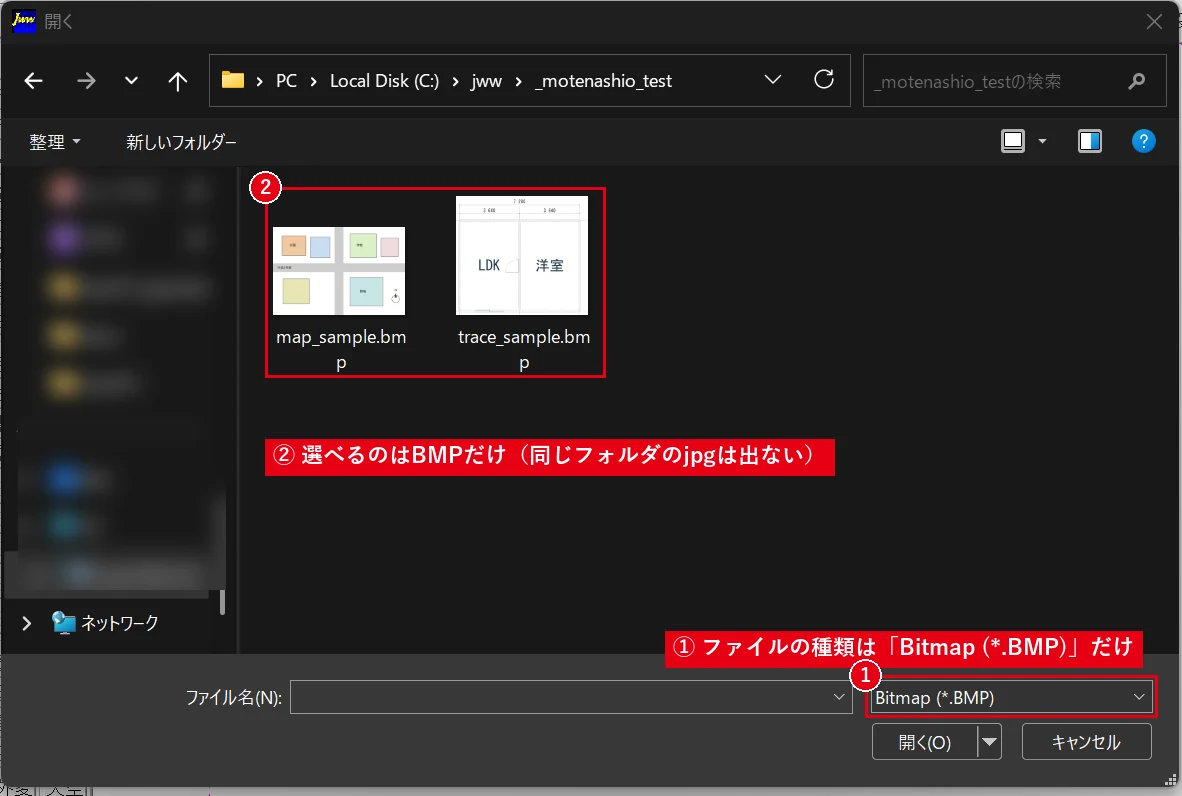1182x796 pixels.
Task: Open the 整理 menu
Action: 54,142
